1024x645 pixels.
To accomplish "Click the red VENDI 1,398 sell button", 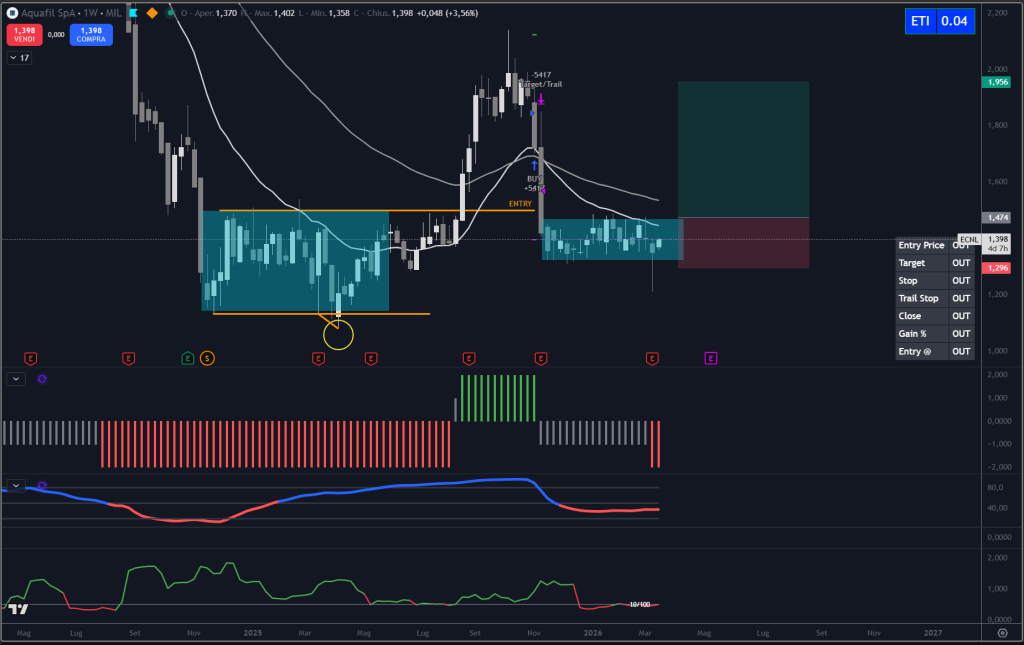I will 25,35.
